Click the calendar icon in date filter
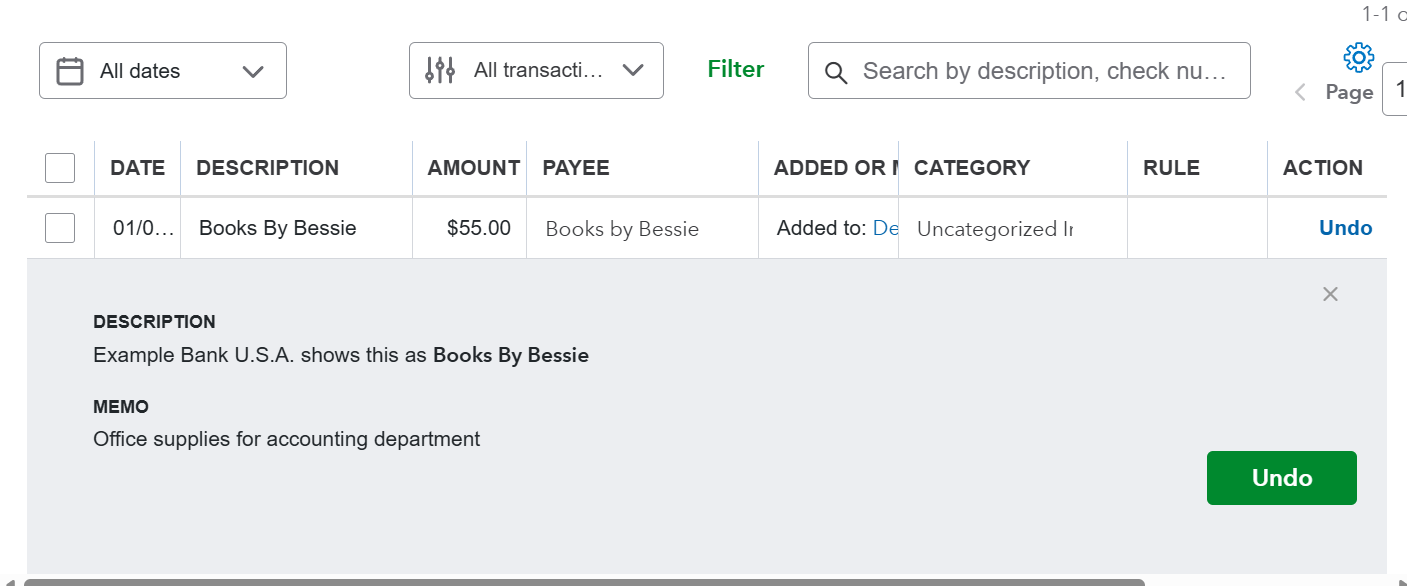Screen dimensions: 1407x586 pyautogui.click(x=70, y=71)
